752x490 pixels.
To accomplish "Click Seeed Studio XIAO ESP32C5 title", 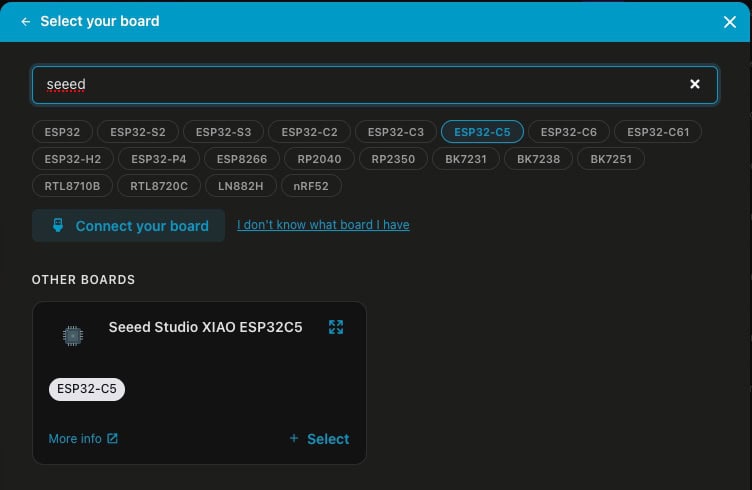I will tap(205, 327).
